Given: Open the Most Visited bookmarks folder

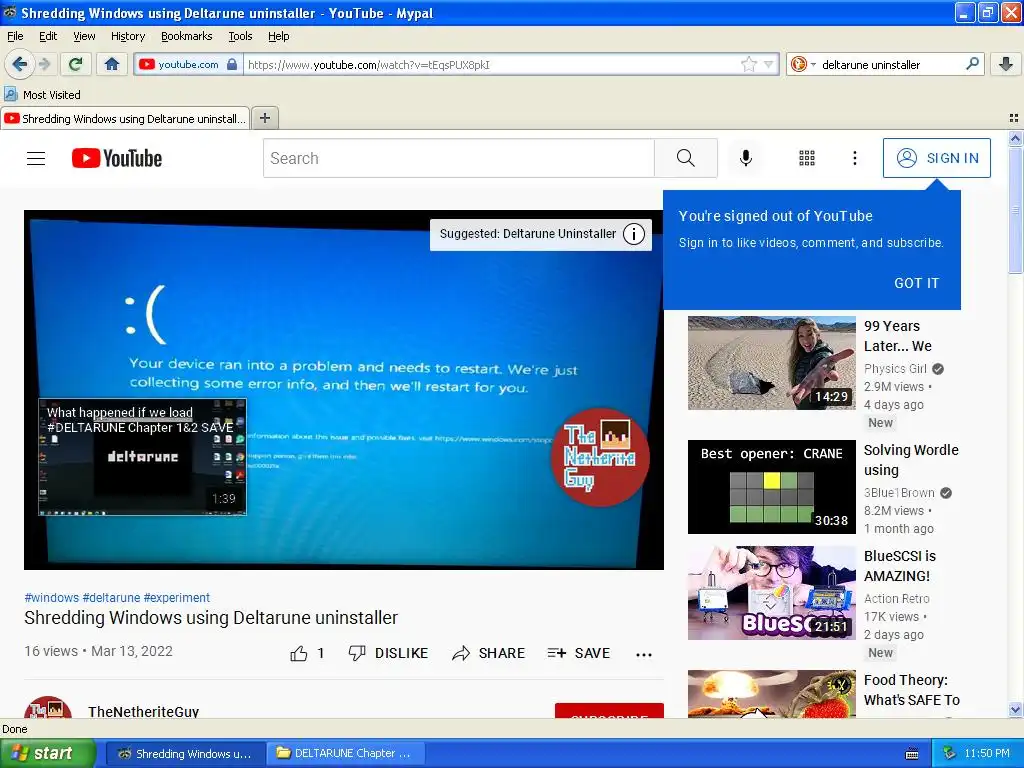Looking at the screenshot, I should click(x=42, y=95).
